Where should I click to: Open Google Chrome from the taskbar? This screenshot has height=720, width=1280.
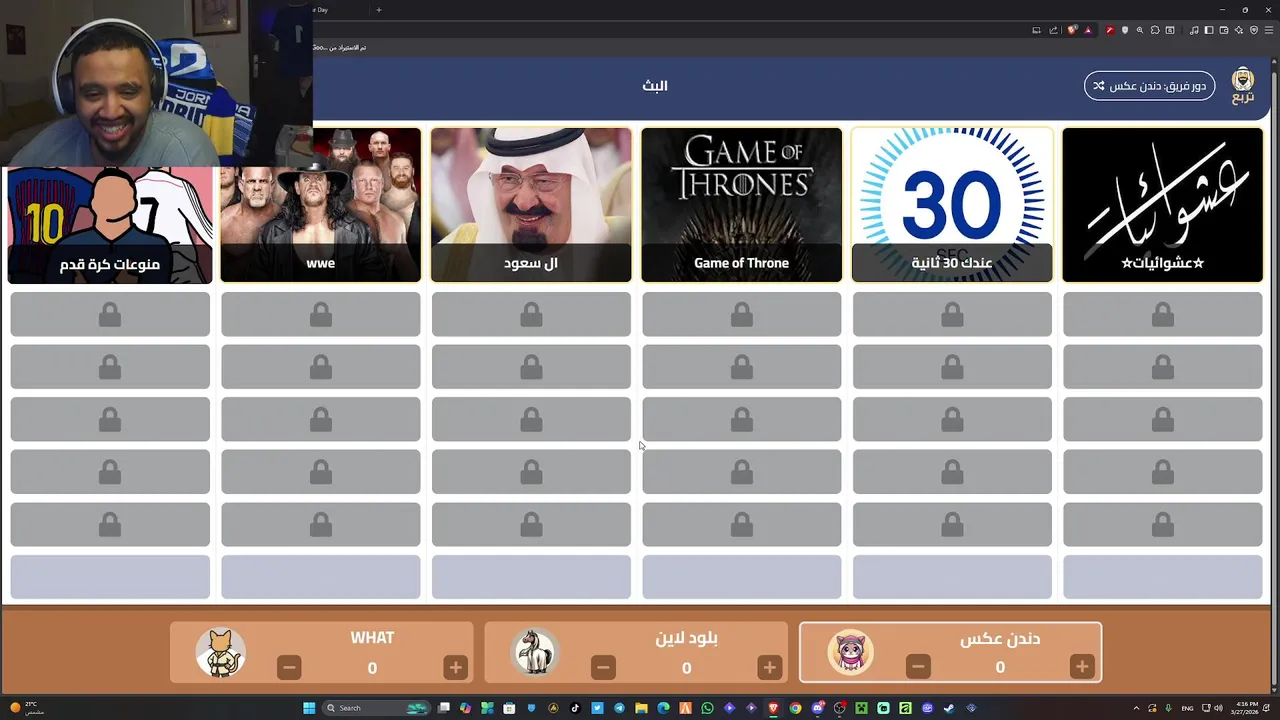pyautogui.click(x=795, y=708)
